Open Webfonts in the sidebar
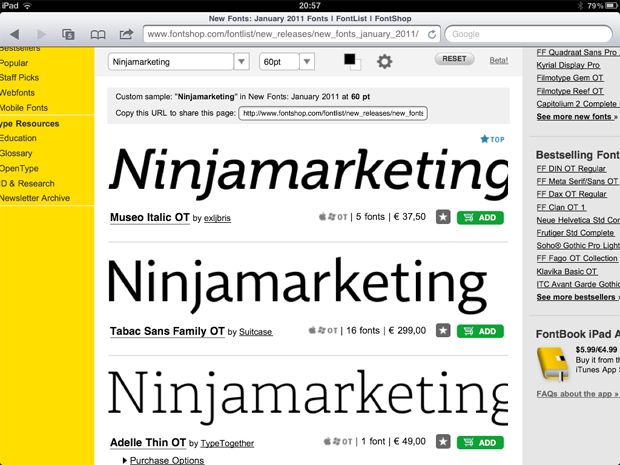 (17, 93)
